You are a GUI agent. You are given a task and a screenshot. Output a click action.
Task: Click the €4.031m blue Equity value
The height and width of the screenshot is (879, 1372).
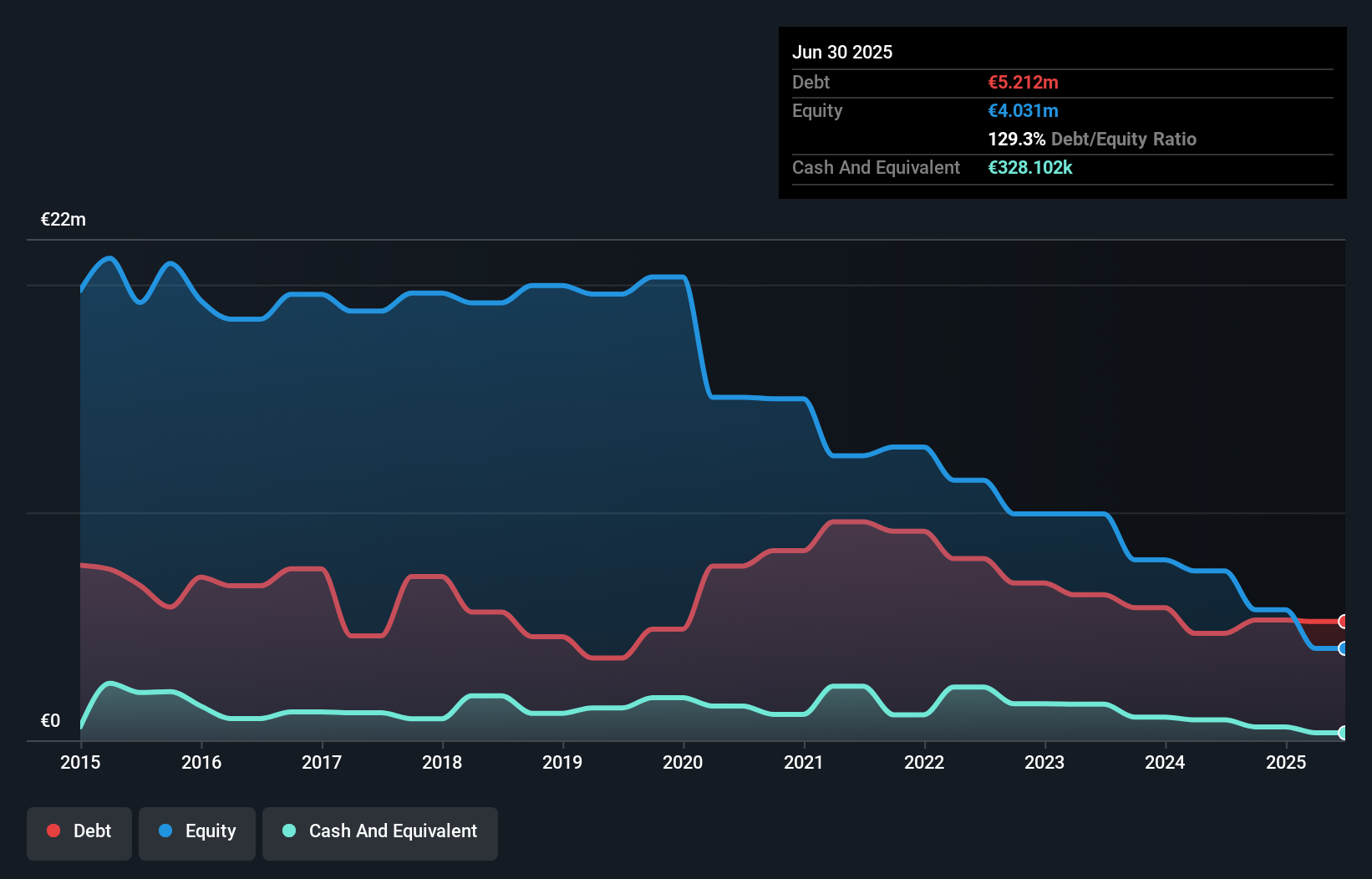pyautogui.click(x=1023, y=110)
